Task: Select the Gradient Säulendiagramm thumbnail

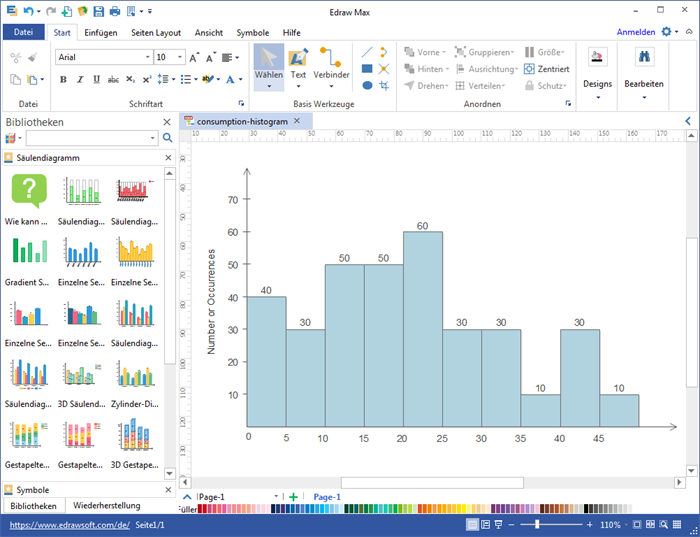Action: click(x=30, y=250)
